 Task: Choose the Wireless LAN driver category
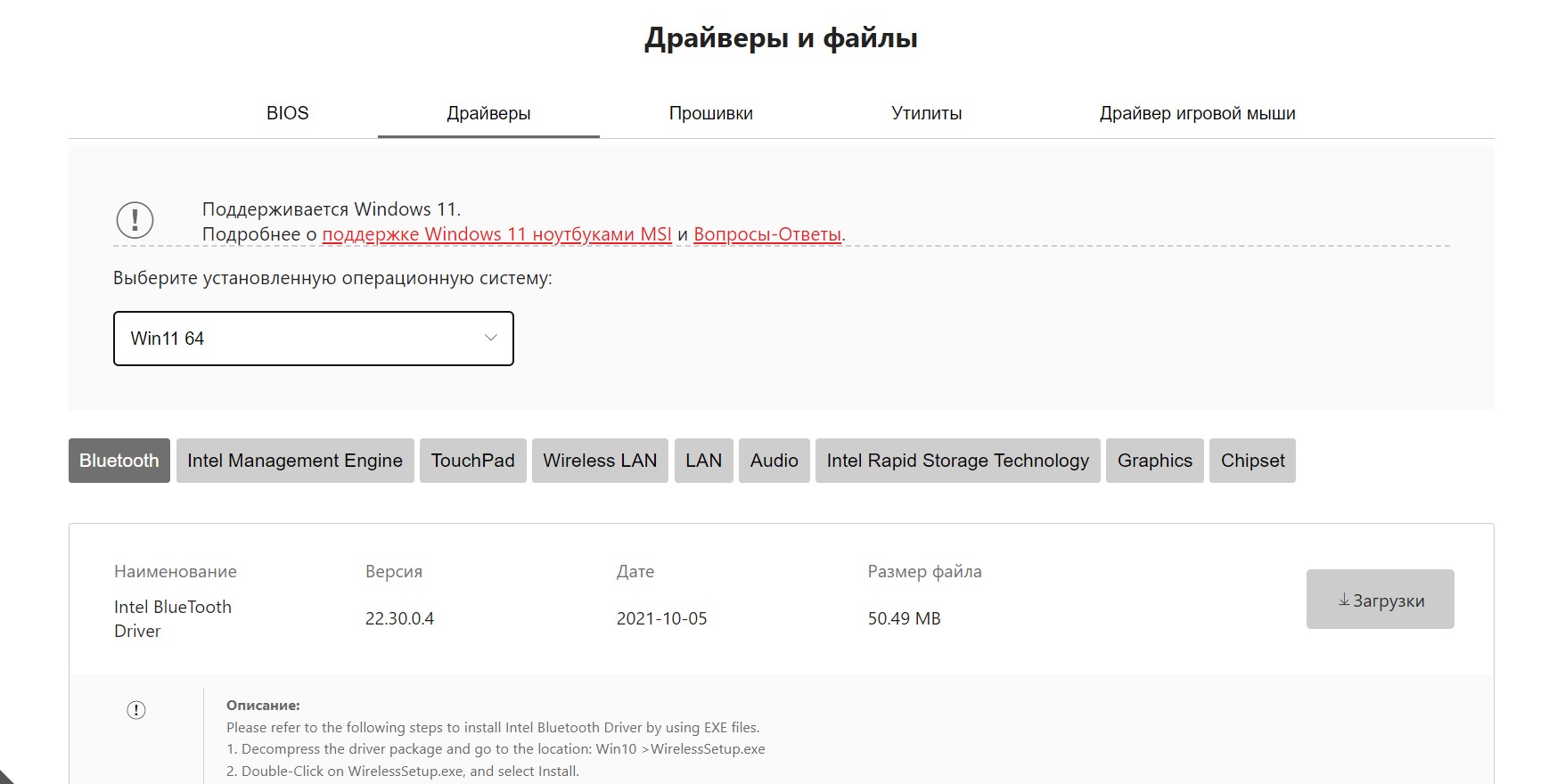click(x=600, y=461)
